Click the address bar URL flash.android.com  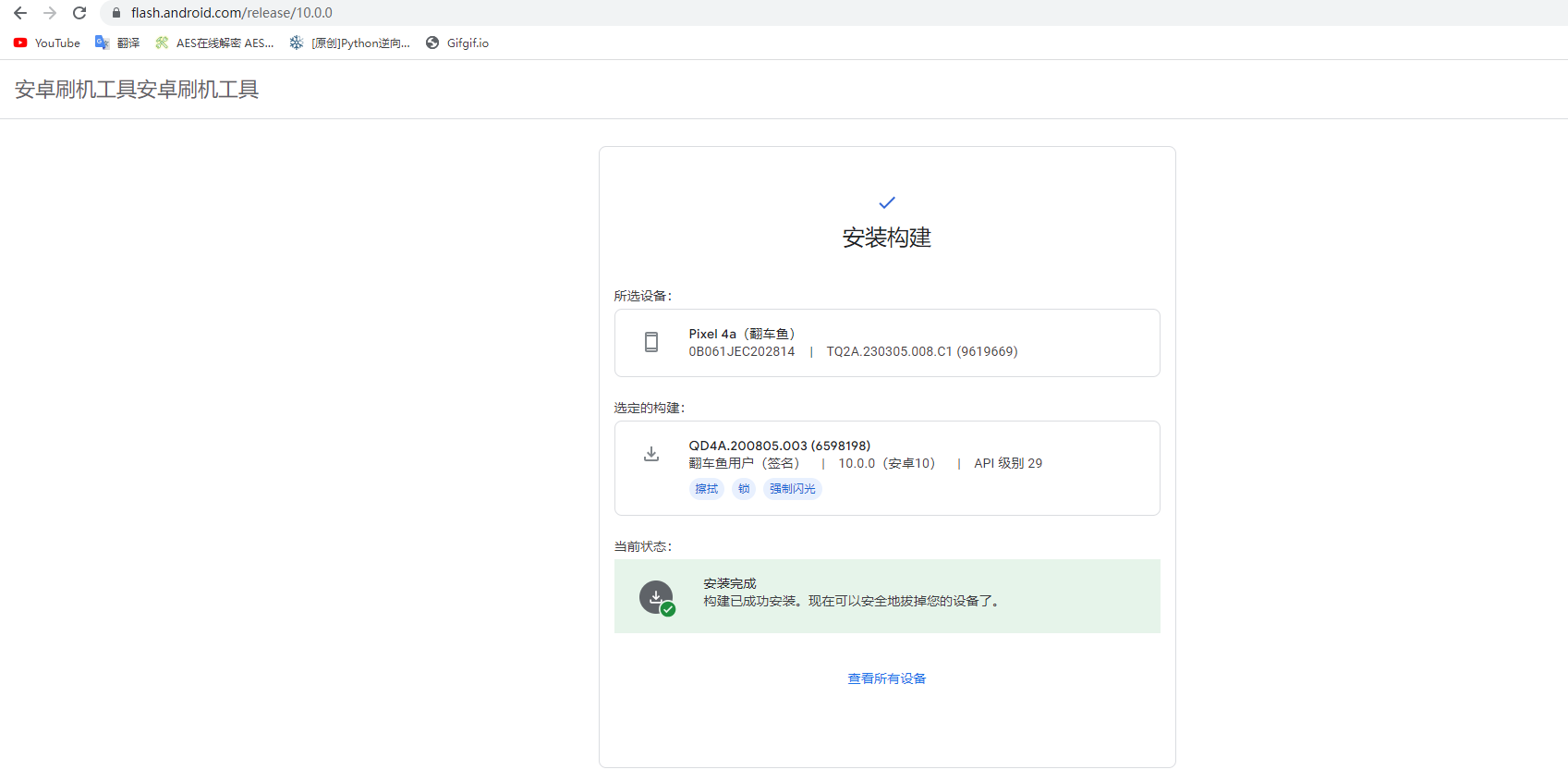pos(232,13)
